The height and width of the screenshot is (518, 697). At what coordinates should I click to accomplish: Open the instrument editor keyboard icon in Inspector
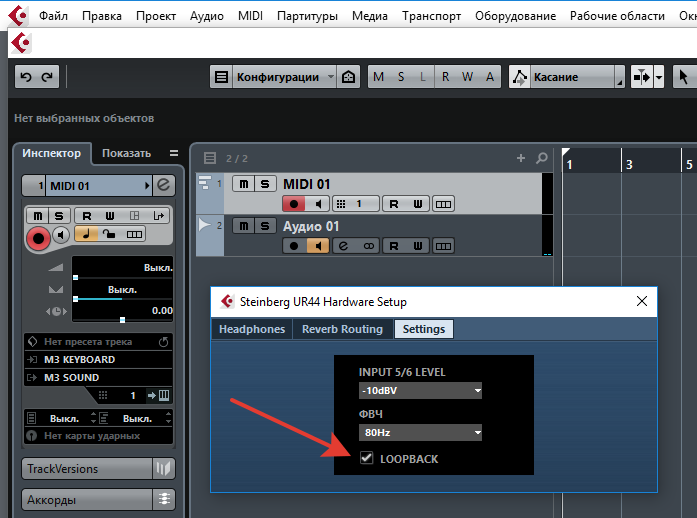[x=164, y=395]
